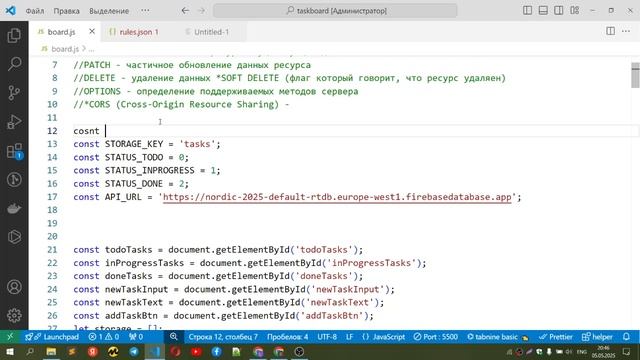Open editor More Actions ellipsis

click(626, 31)
